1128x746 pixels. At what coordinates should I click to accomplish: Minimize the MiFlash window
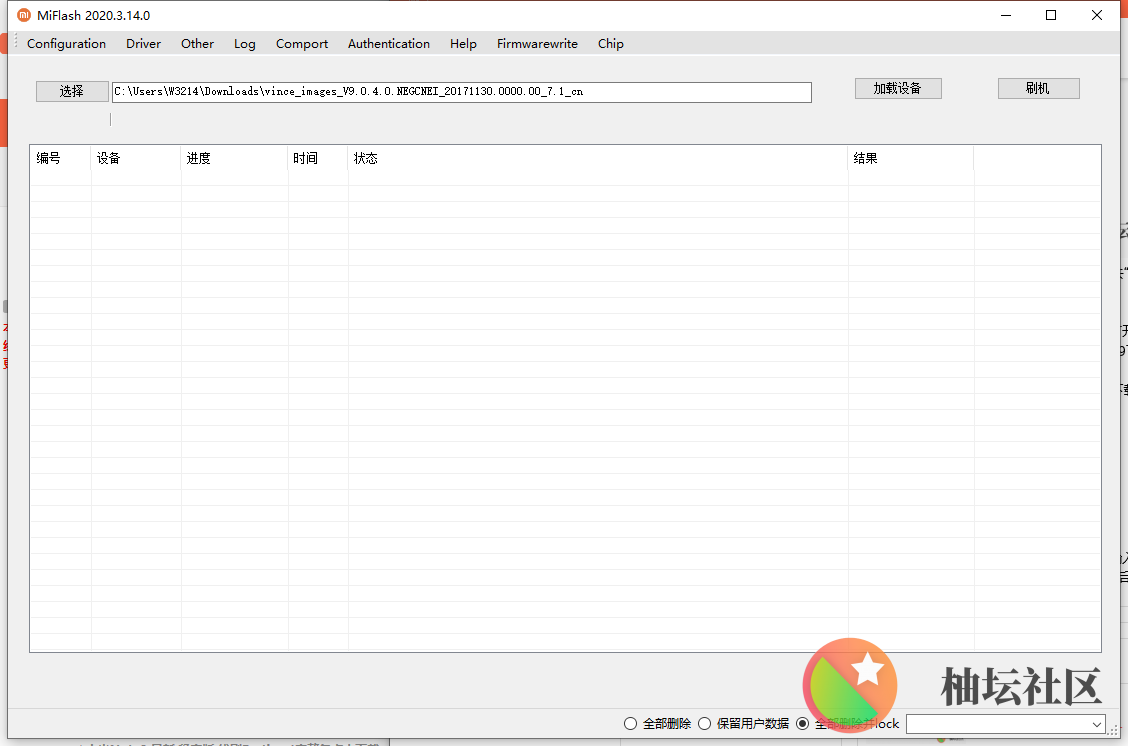(1006, 15)
